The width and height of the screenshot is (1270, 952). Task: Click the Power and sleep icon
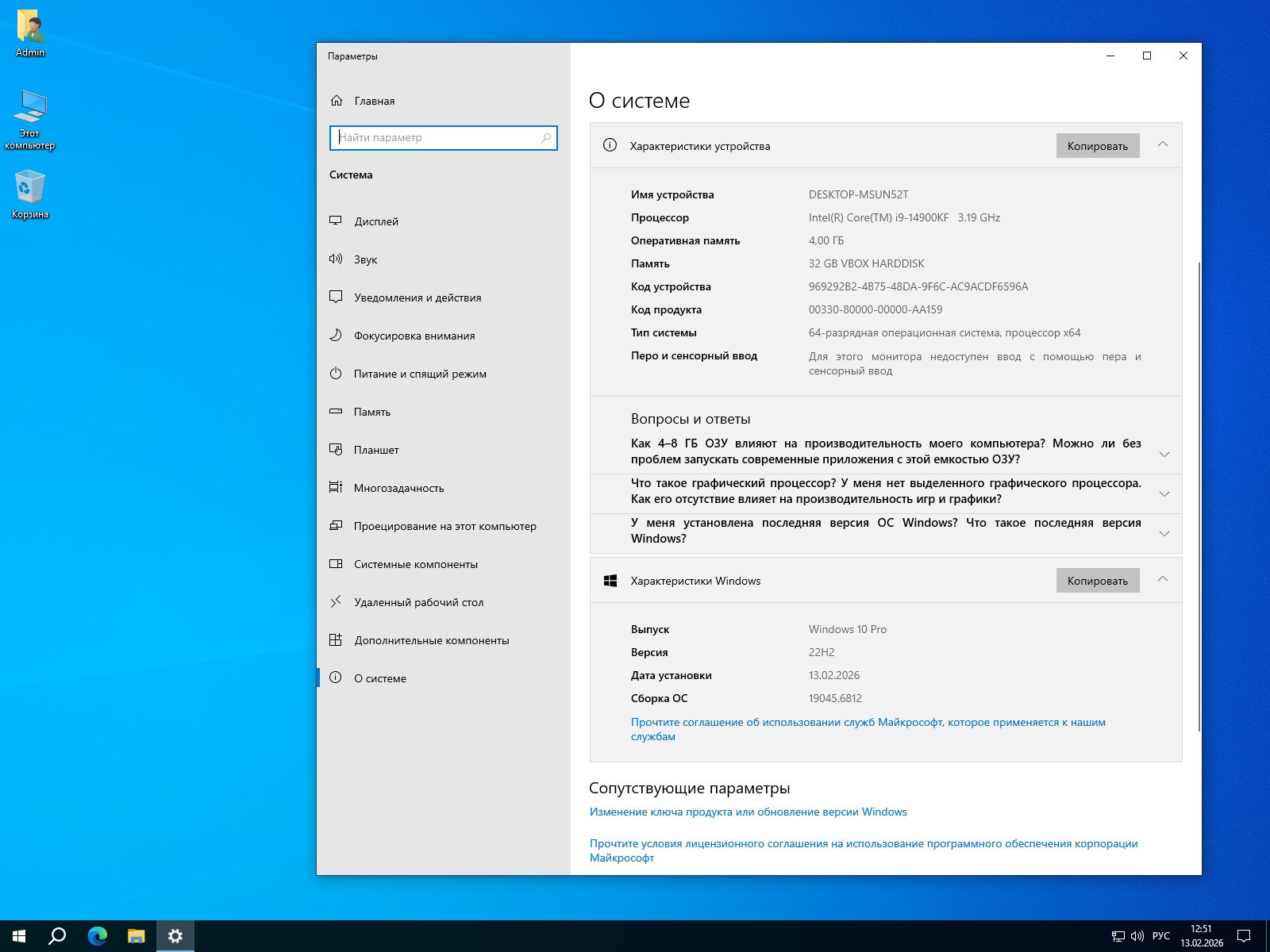(336, 374)
